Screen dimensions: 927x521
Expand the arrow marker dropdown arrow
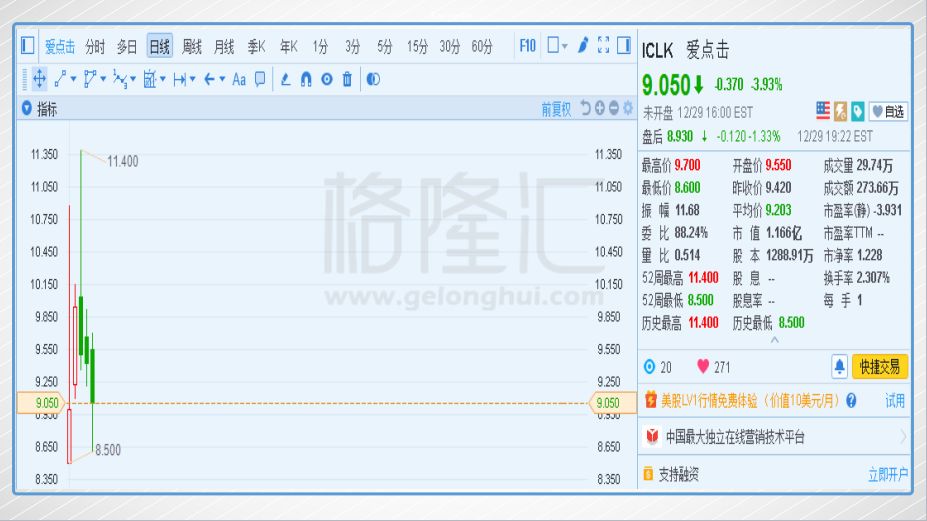click(222, 79)
